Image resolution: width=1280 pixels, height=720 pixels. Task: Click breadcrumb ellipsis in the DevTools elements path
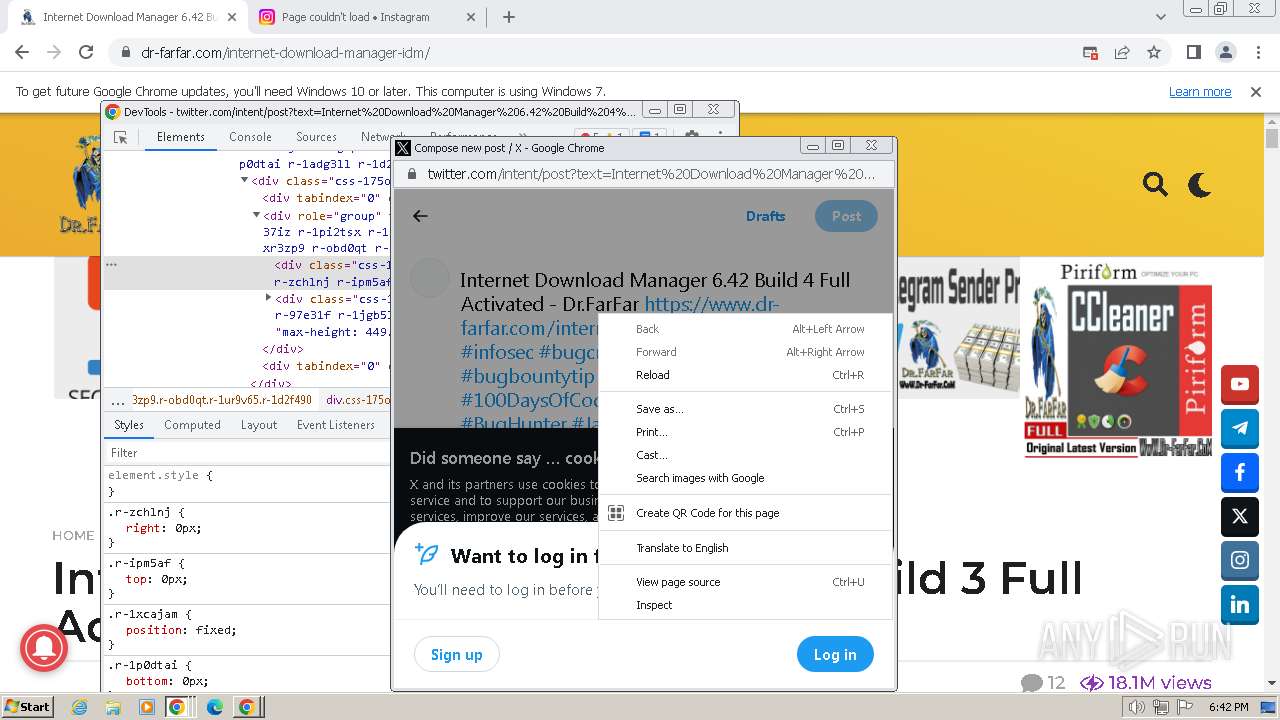tap(118, 400)
